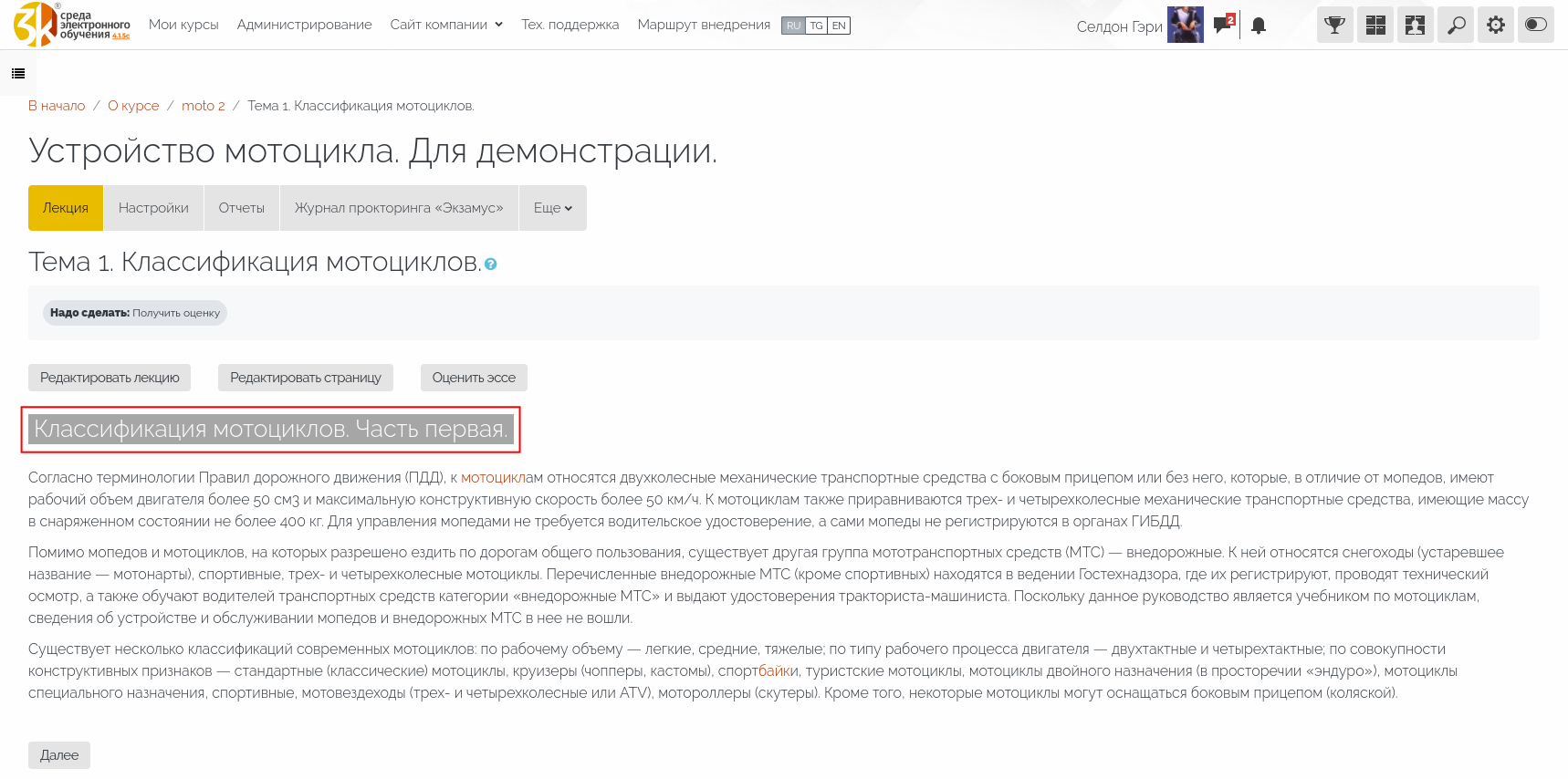Click the user panel icon beside search

pyautogui.click(x=1415, y=26)
